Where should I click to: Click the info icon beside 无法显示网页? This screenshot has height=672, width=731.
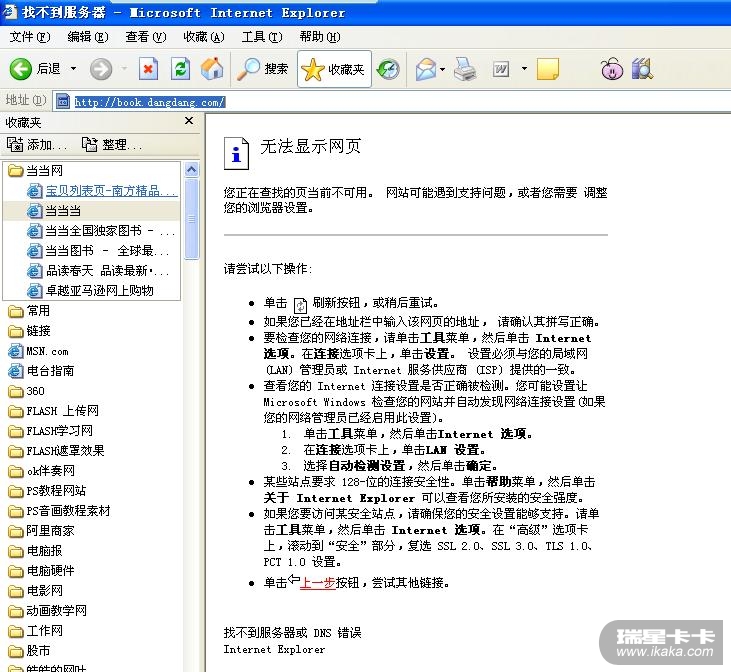(236, 153)
